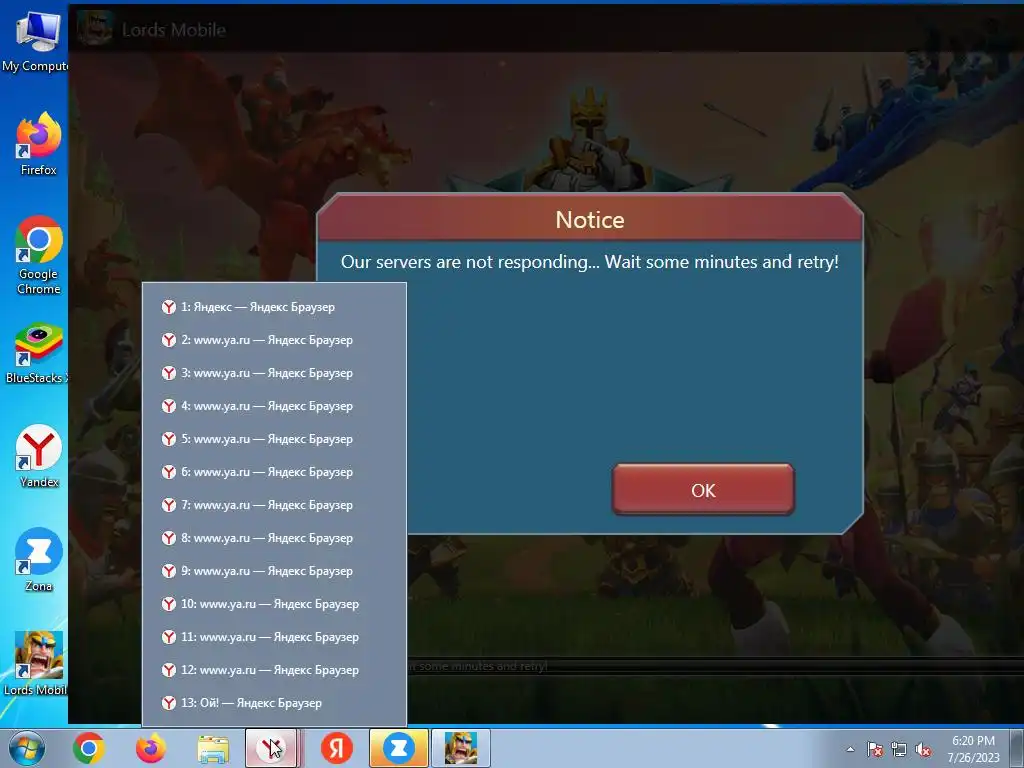Switch to window 8: www.ya.ru
Screen dimensions: 1024x768
(x=274, y=538)
